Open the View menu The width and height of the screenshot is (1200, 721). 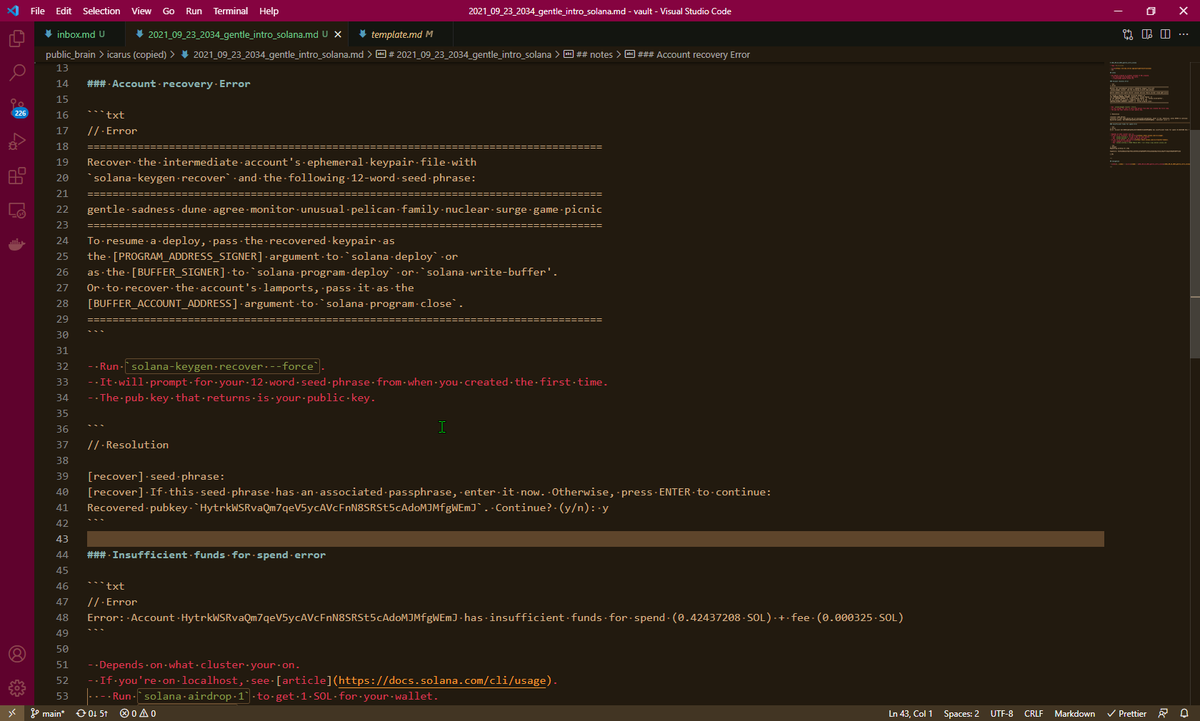coord(141,10)
